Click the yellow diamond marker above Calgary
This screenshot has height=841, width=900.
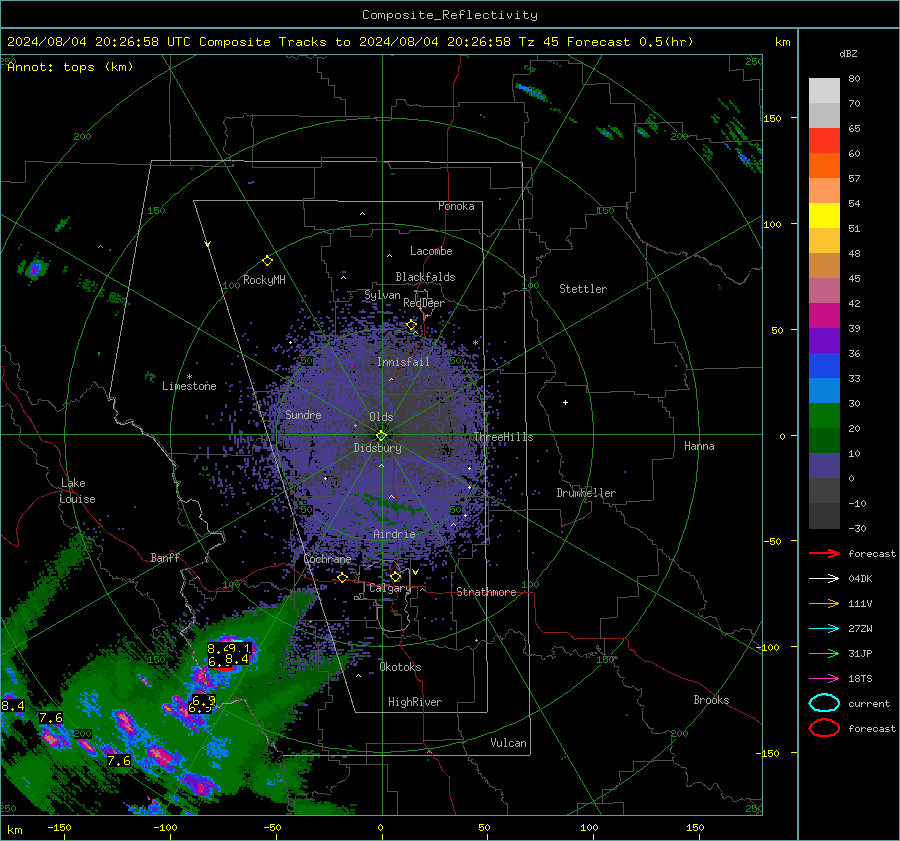click(395, 576)
